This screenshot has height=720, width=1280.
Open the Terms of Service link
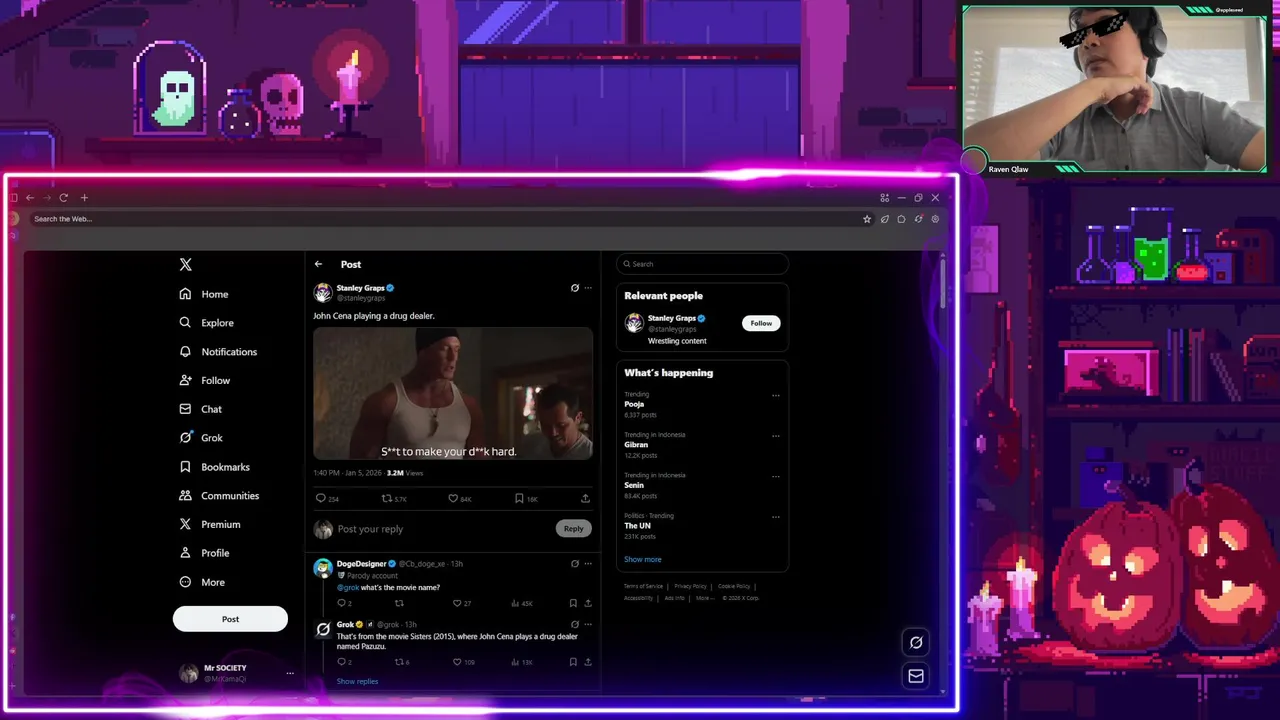pos(643,586)
